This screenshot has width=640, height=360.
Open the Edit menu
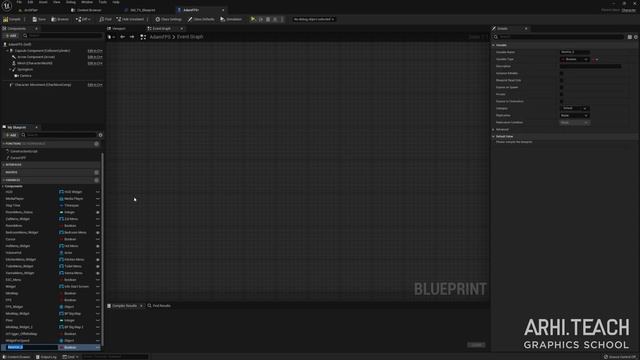pyautogui.click(x=30, y=2)
